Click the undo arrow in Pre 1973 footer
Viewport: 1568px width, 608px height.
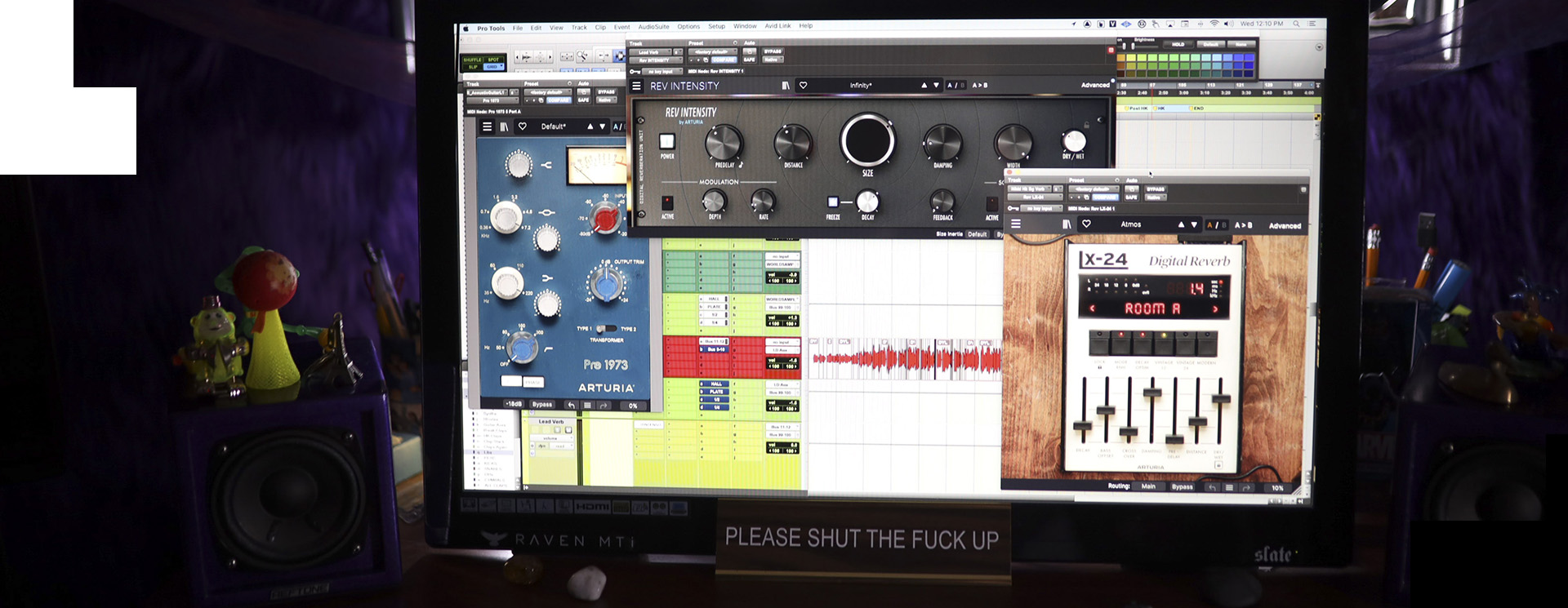[x=572, y=405]
